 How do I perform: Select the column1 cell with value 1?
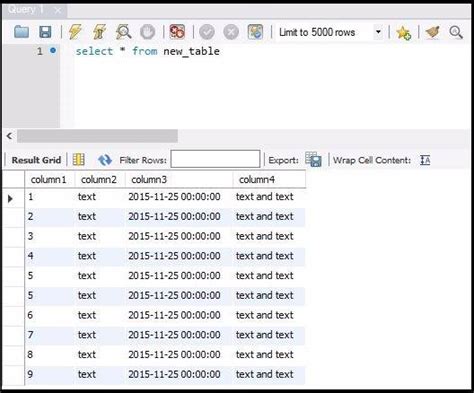[x=50, y=197]
